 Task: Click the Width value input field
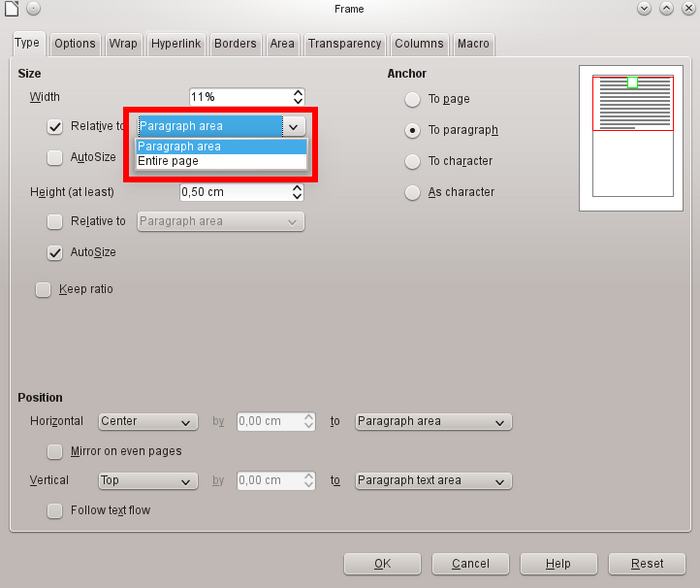pyautogui.click(x=240, y=97)
